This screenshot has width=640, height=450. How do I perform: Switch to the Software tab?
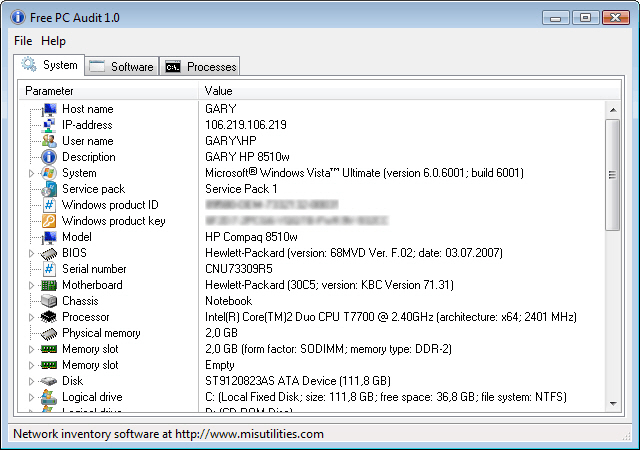point(122,67)
